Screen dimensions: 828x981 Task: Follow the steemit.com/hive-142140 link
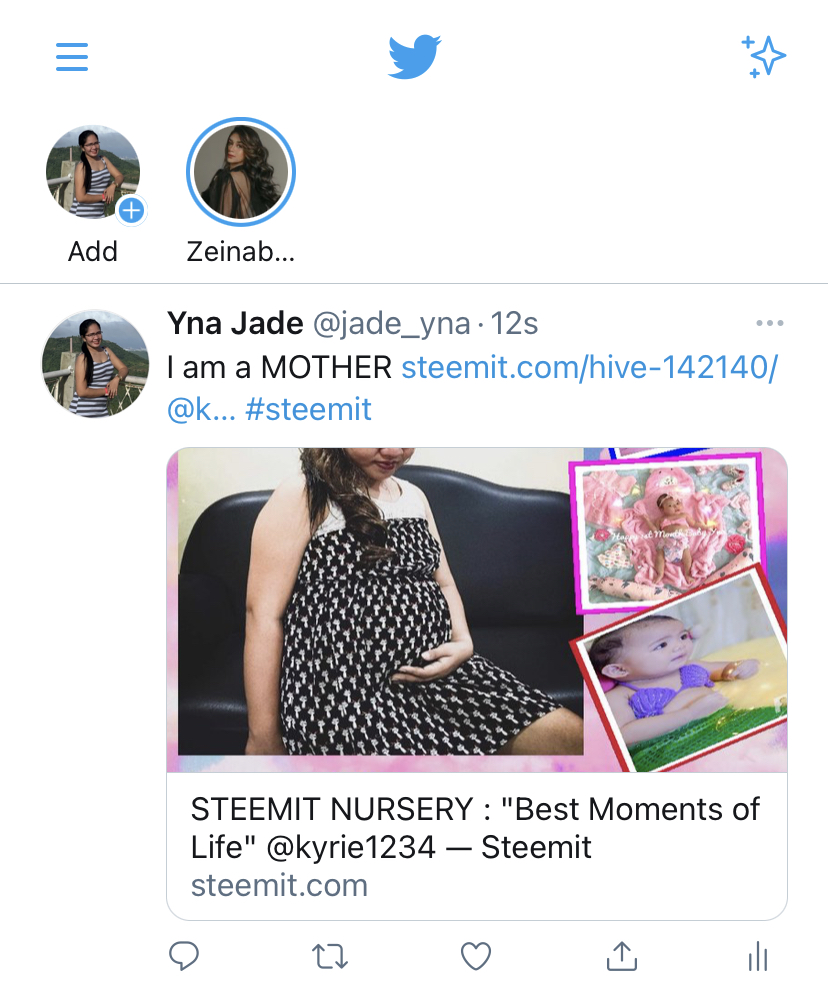pyautogui.click(x=590, y=367)
